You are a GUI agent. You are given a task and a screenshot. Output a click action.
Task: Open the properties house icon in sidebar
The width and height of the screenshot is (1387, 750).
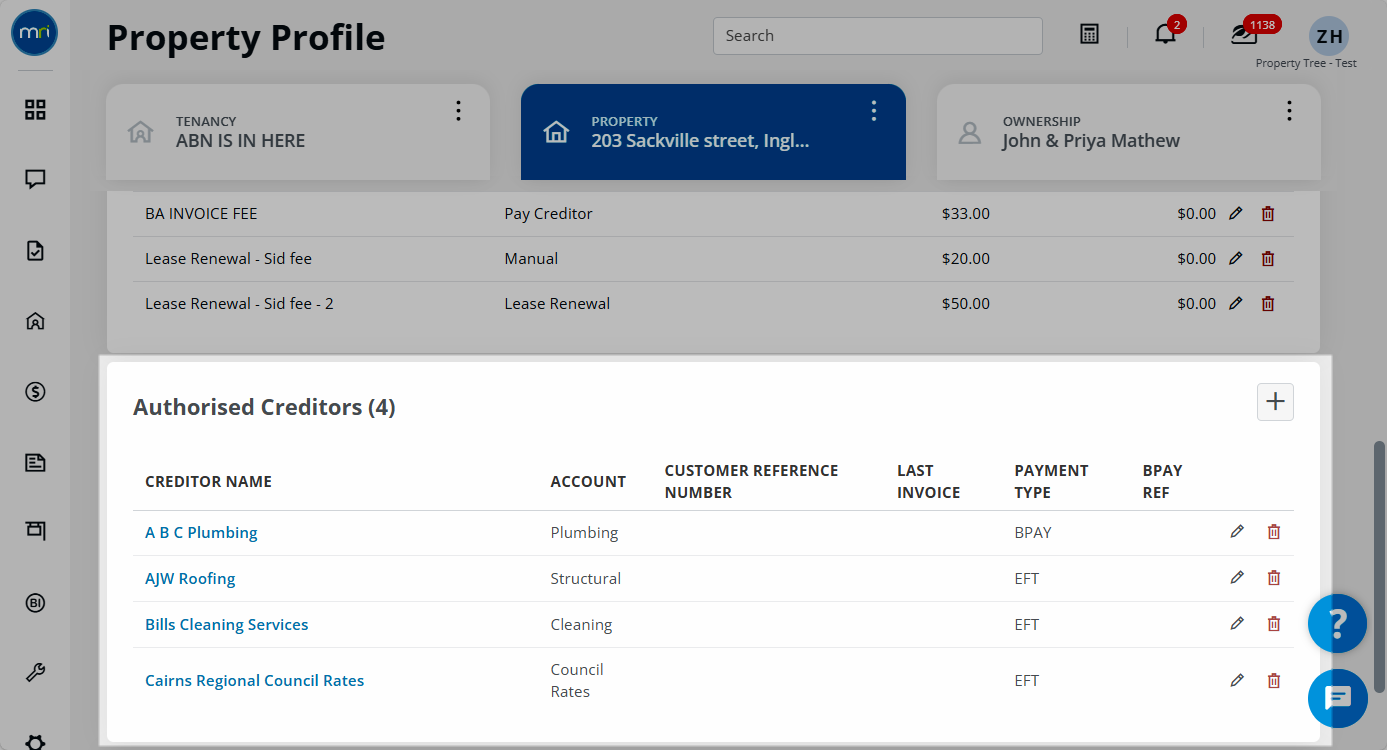click(x=35, y=321)
